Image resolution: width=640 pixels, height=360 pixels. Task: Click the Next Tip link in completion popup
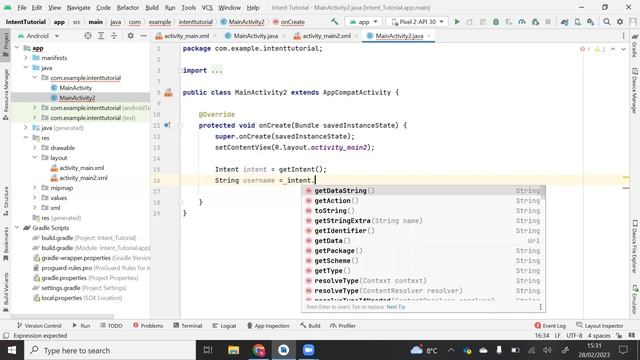(x=396, y=307)
